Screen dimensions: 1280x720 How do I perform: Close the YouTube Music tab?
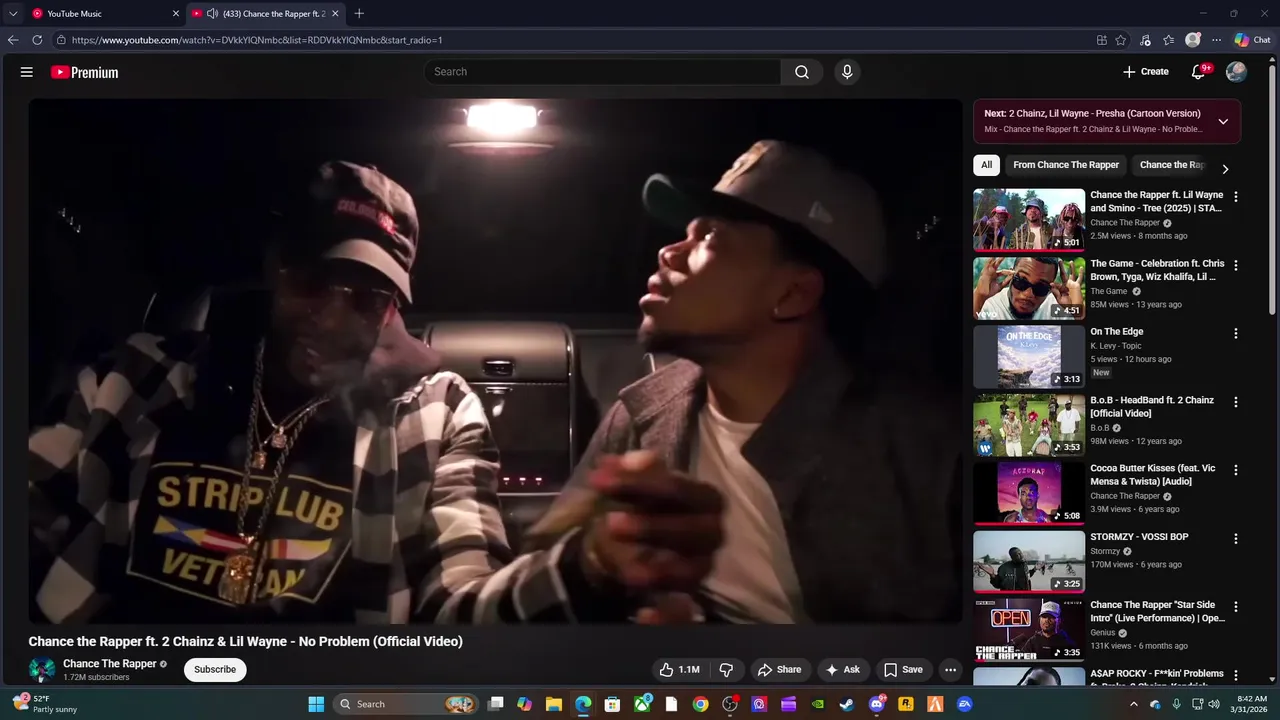176,14
